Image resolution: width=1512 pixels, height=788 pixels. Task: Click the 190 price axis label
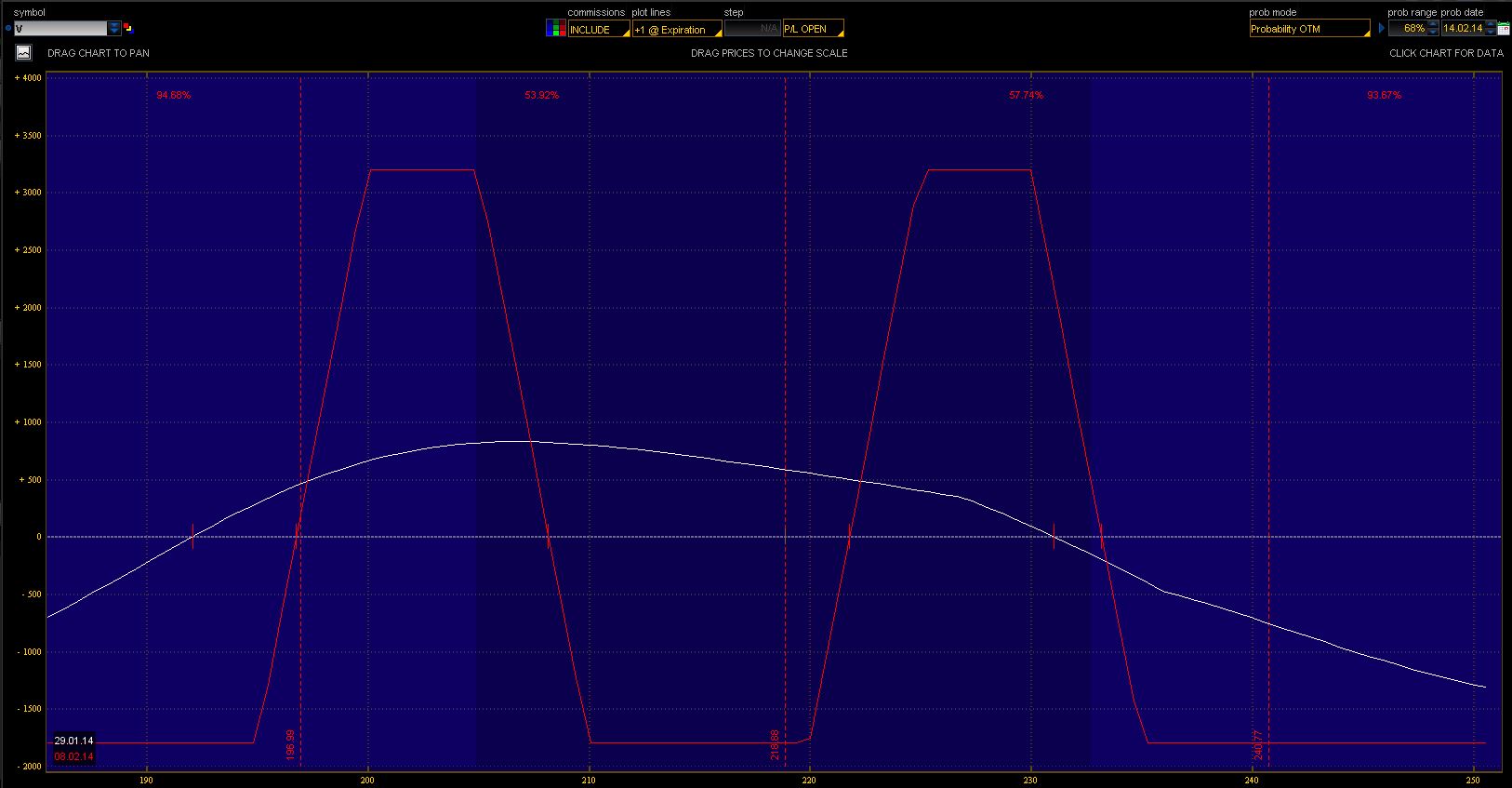[x=146, y=780]
